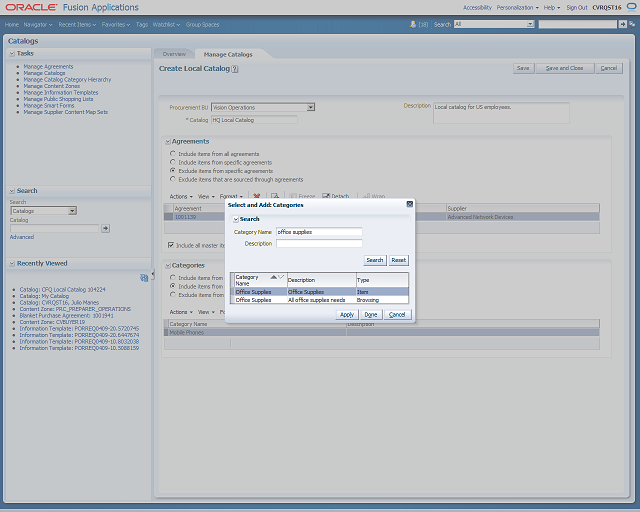Image resolution: width=640 pixels, height=512 pixels.
Task: Click the Category Name input field
Action: (x=319, y=232)
